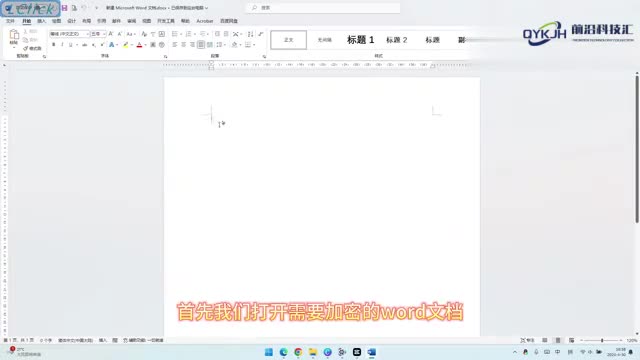
Task: Apply 标题 1 heading style
Action: [360, 40]
